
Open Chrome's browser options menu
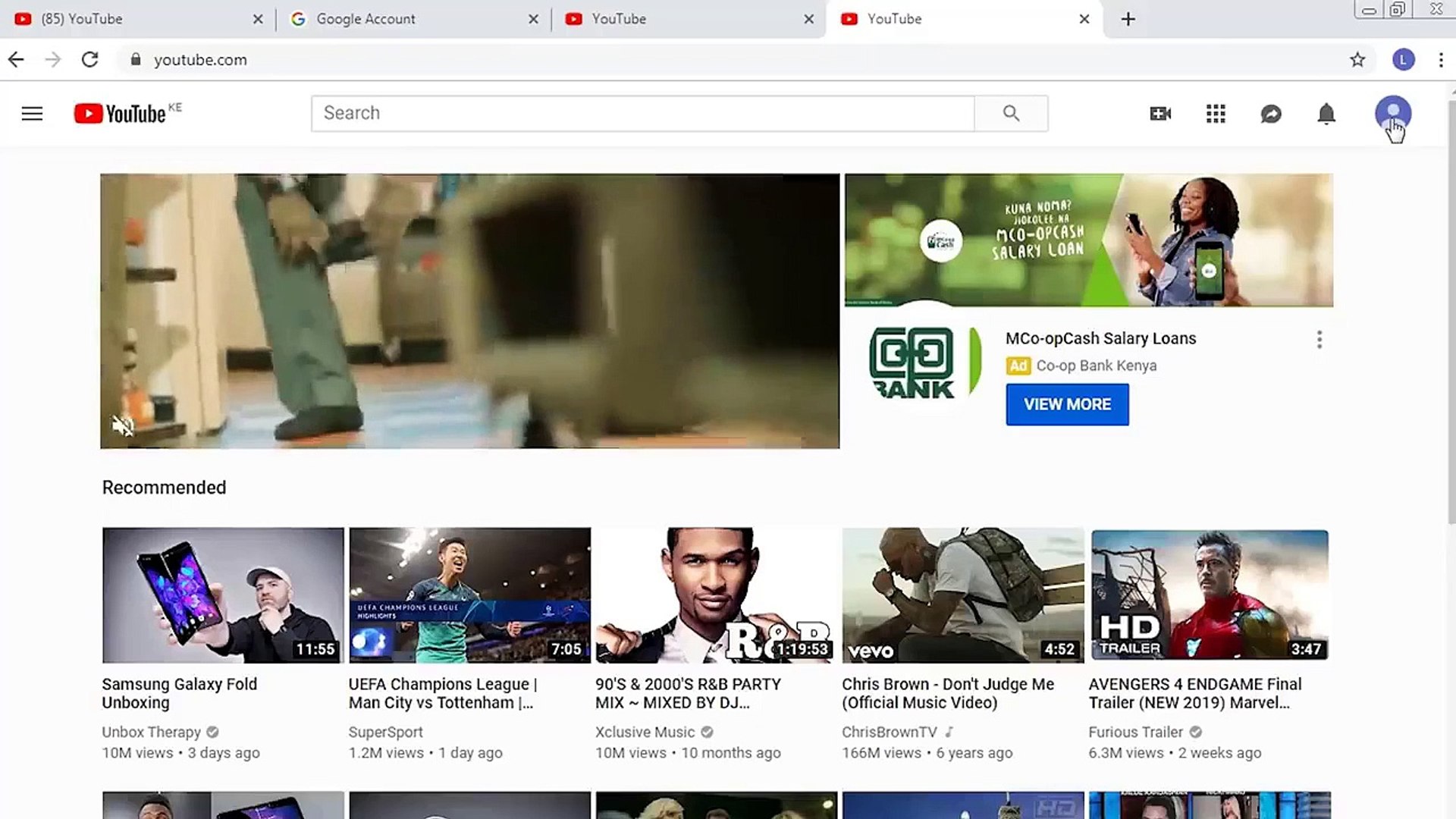[x=1442, y=59]
